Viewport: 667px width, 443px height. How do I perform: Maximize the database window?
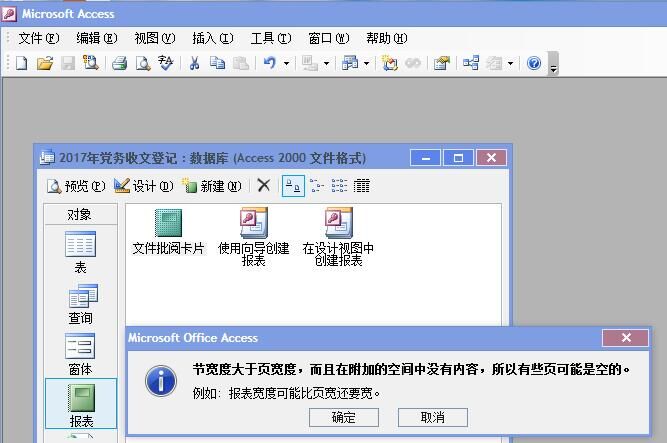pyautogui.click(x=458, y=158)
